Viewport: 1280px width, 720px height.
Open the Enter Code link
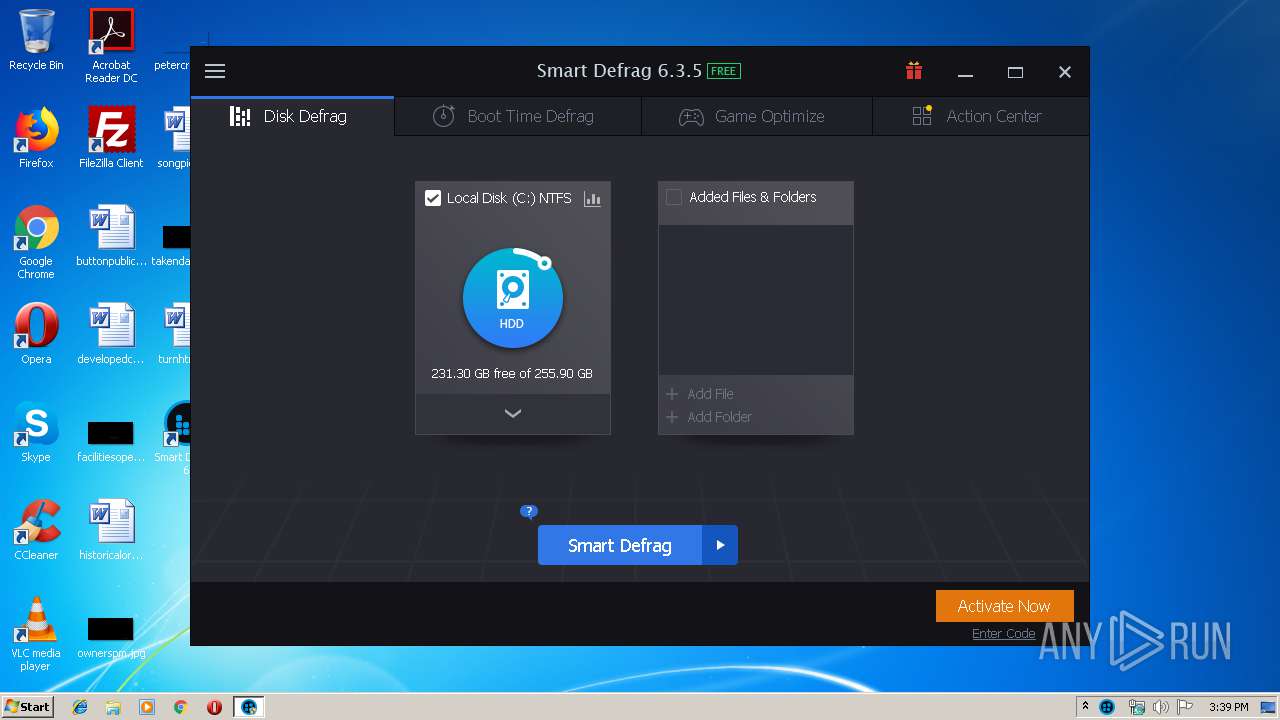tap(1003, 633)
